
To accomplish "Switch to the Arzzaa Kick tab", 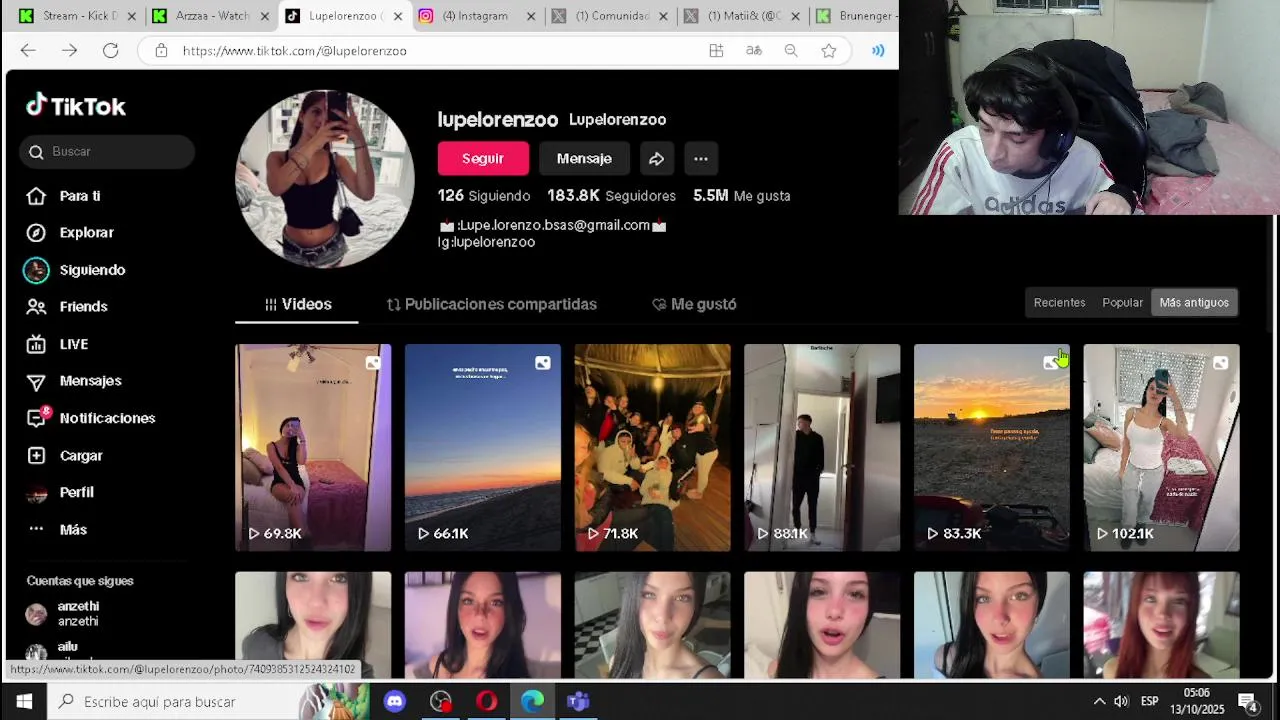I will 211,16.
